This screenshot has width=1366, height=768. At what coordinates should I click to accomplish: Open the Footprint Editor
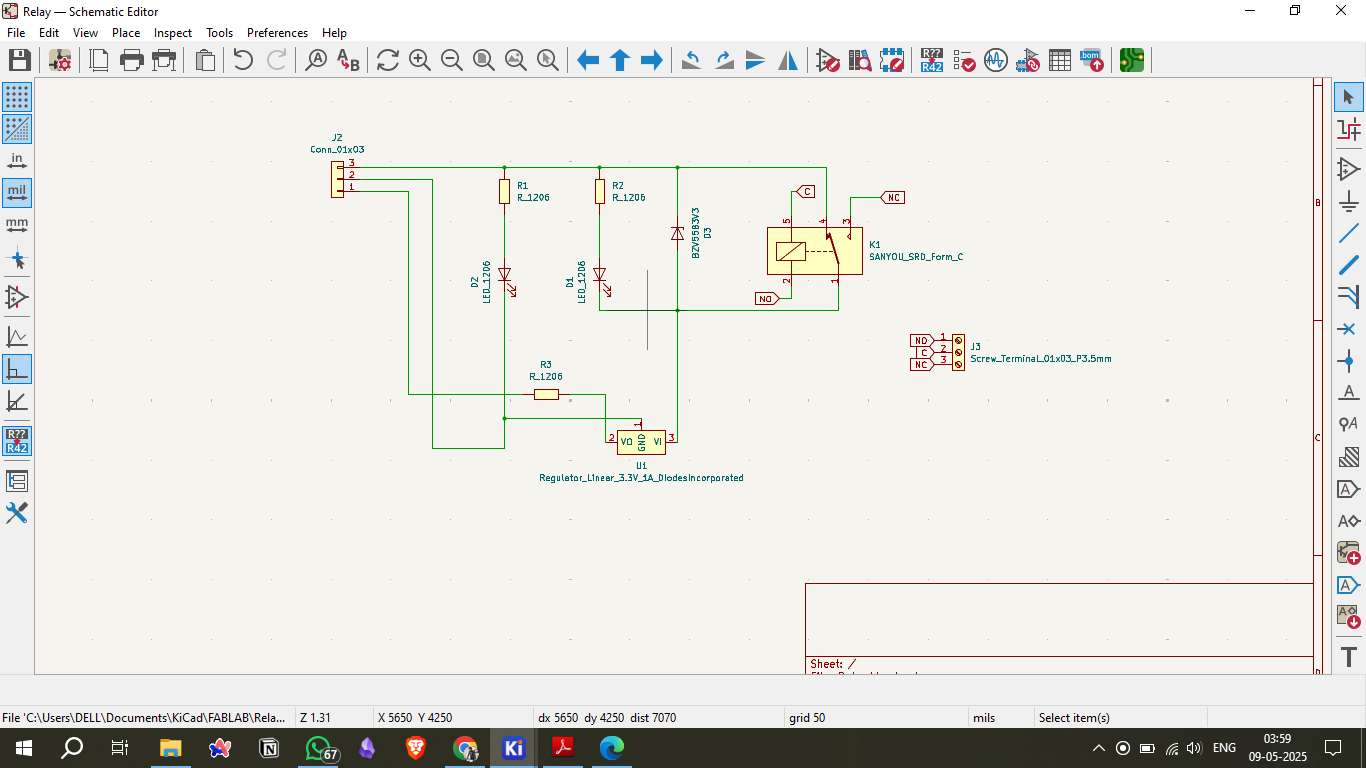[892, 60]
